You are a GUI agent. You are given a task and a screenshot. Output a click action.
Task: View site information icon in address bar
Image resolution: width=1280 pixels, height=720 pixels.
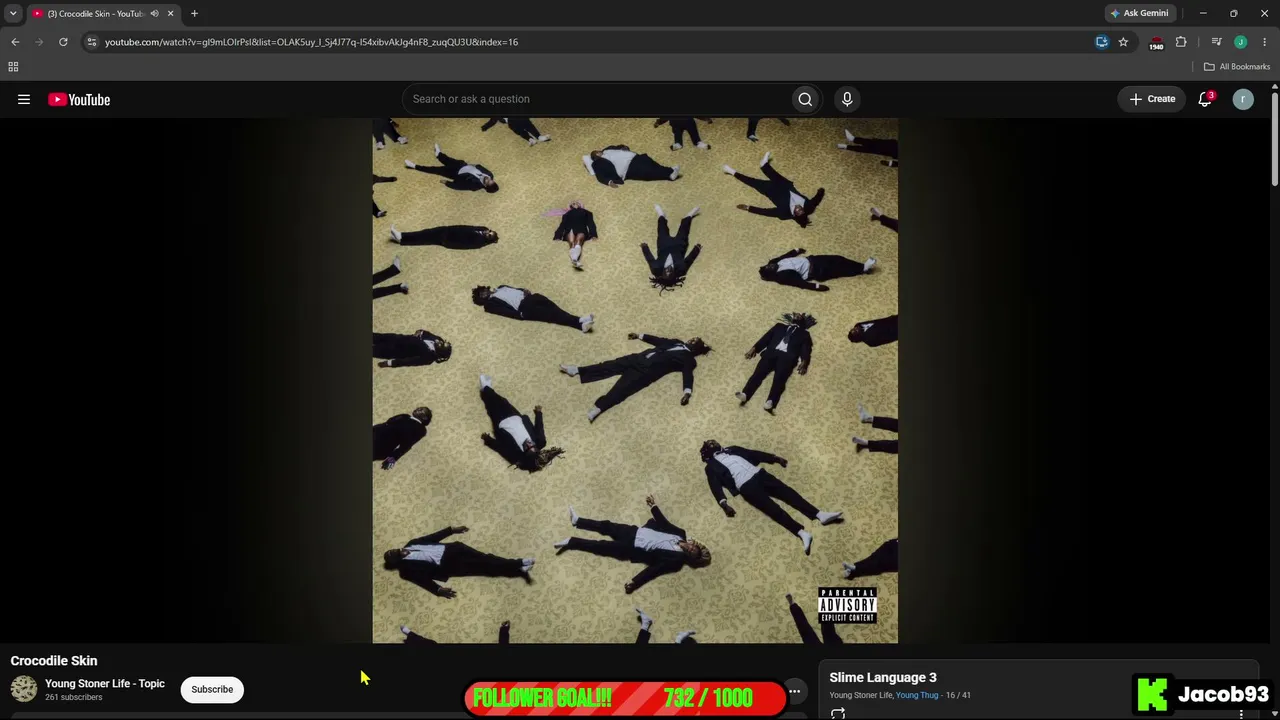(91, 42)
